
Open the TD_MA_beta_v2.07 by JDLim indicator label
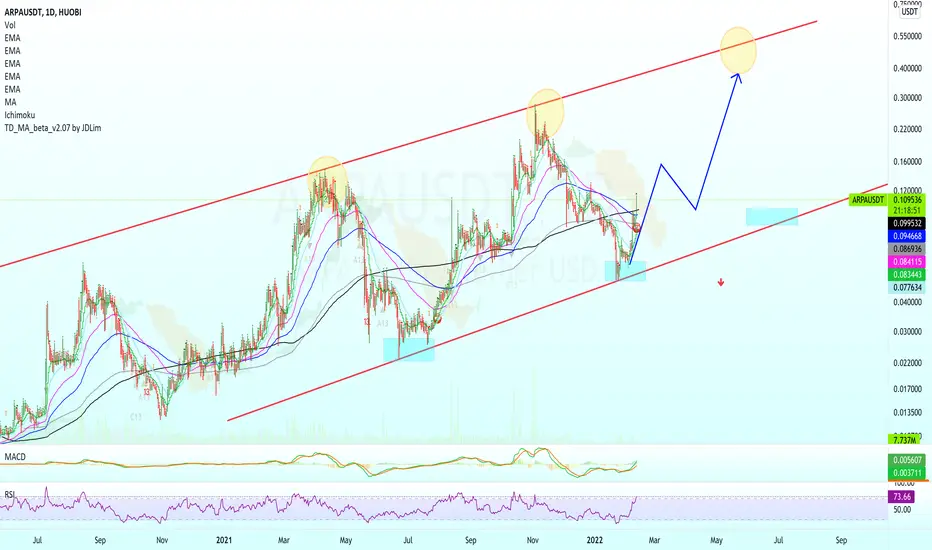coord(53,128)
